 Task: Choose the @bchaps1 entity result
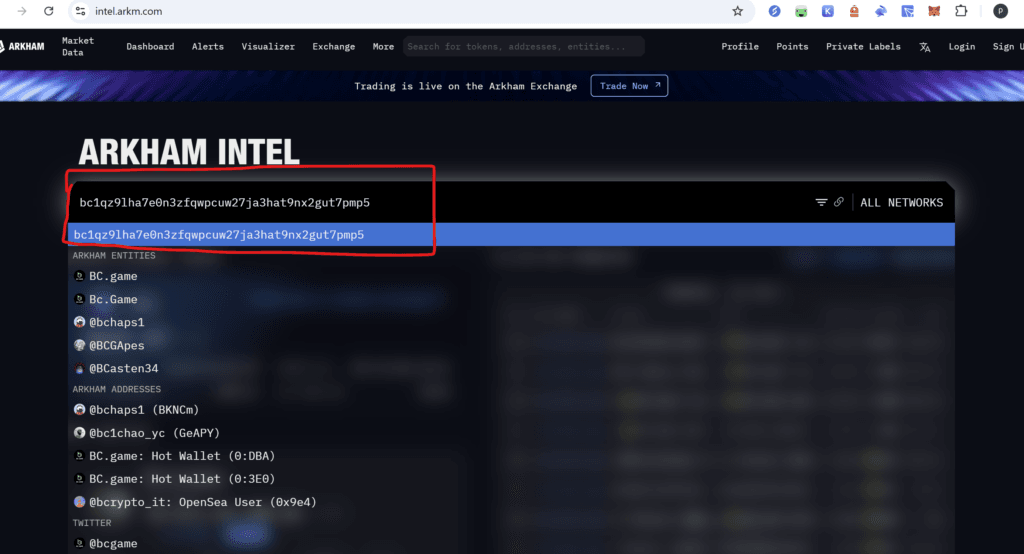click(x=116, y=322)
